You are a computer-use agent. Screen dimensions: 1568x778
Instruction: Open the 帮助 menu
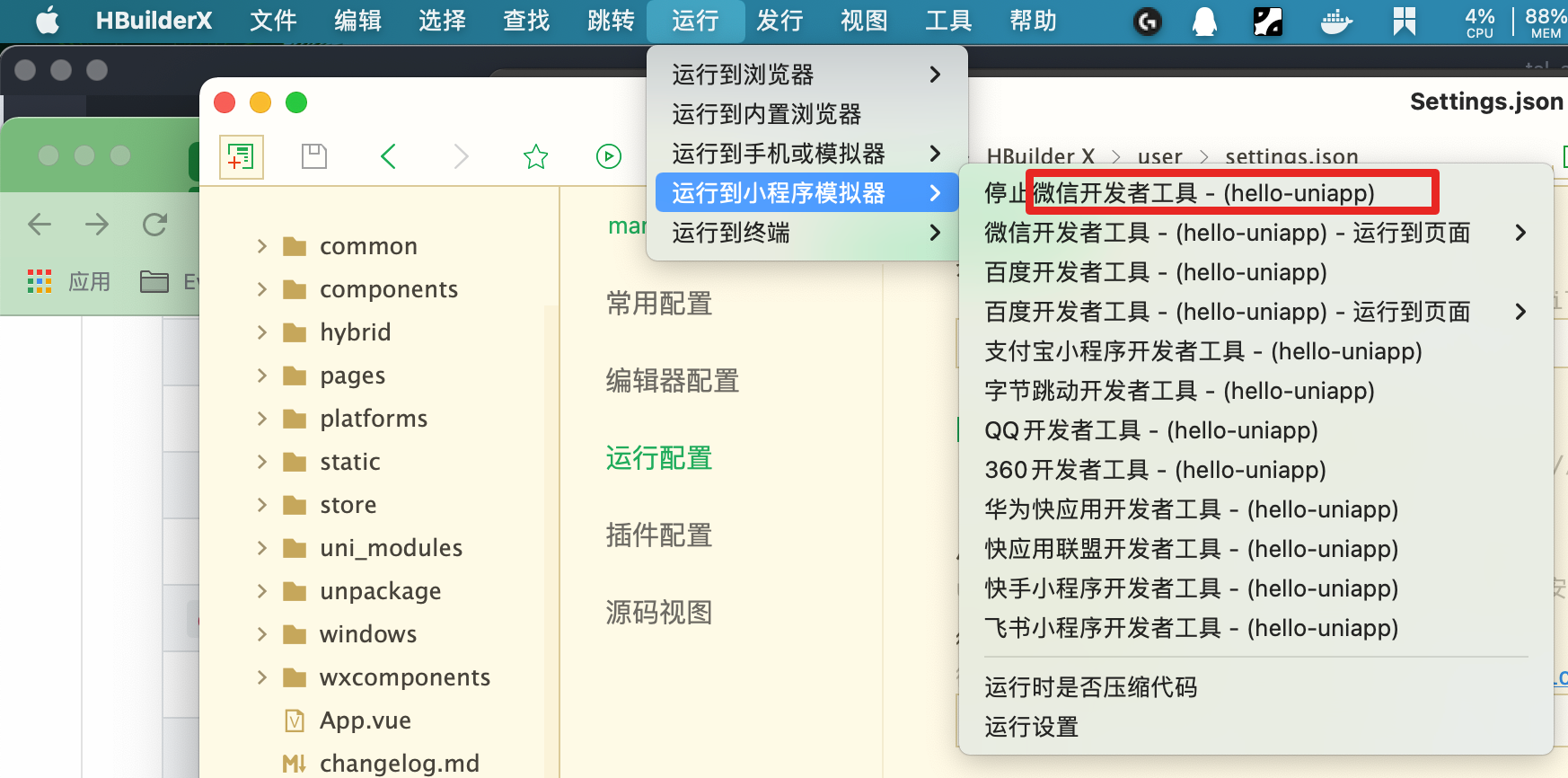click(1033, 21)
